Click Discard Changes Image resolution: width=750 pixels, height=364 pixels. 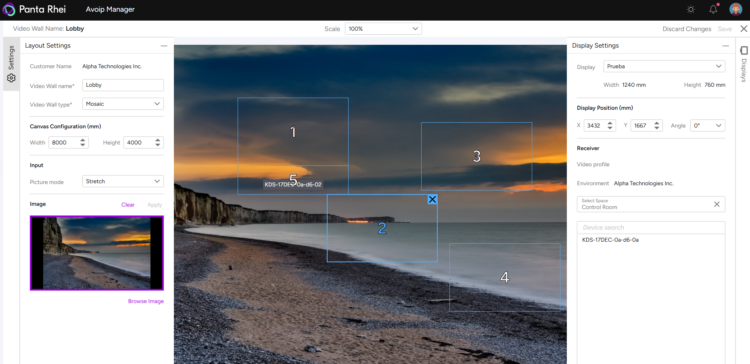pos(686,29)
